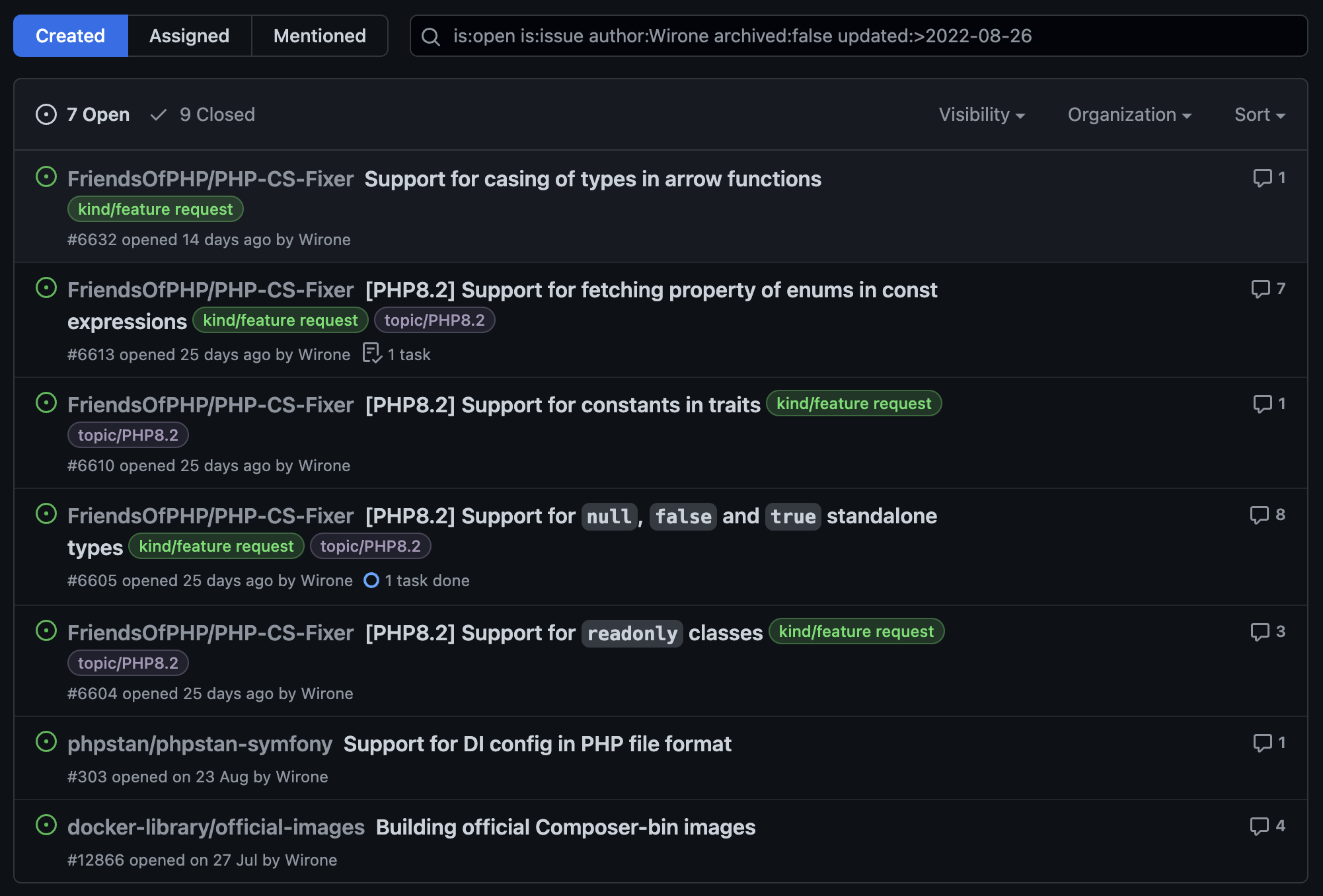This screenshot has height=896, width=1323.
Task: Open comments of constants in traits issue
Action: pyautogui.click(x=1269, y=404)
